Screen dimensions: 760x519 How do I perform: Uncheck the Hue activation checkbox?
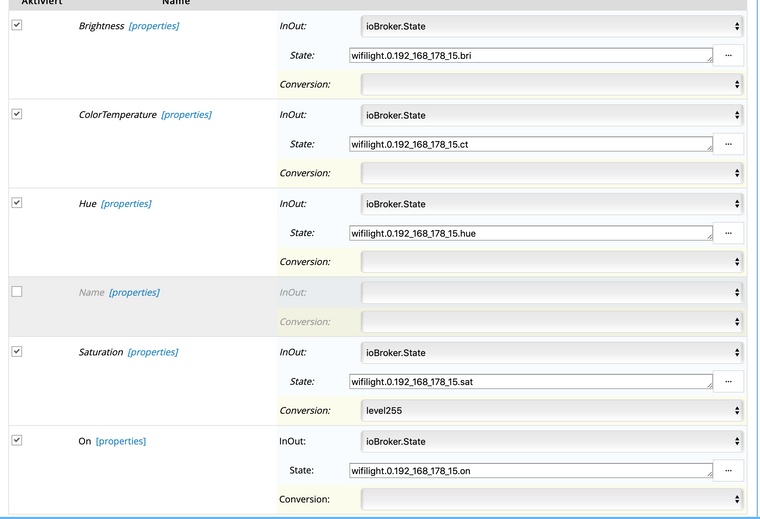click(x=17, y=203)
